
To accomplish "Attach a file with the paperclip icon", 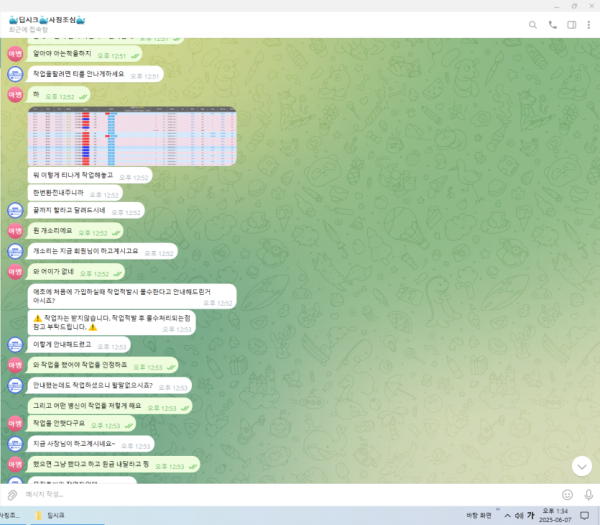I will [x=12, y=495].
